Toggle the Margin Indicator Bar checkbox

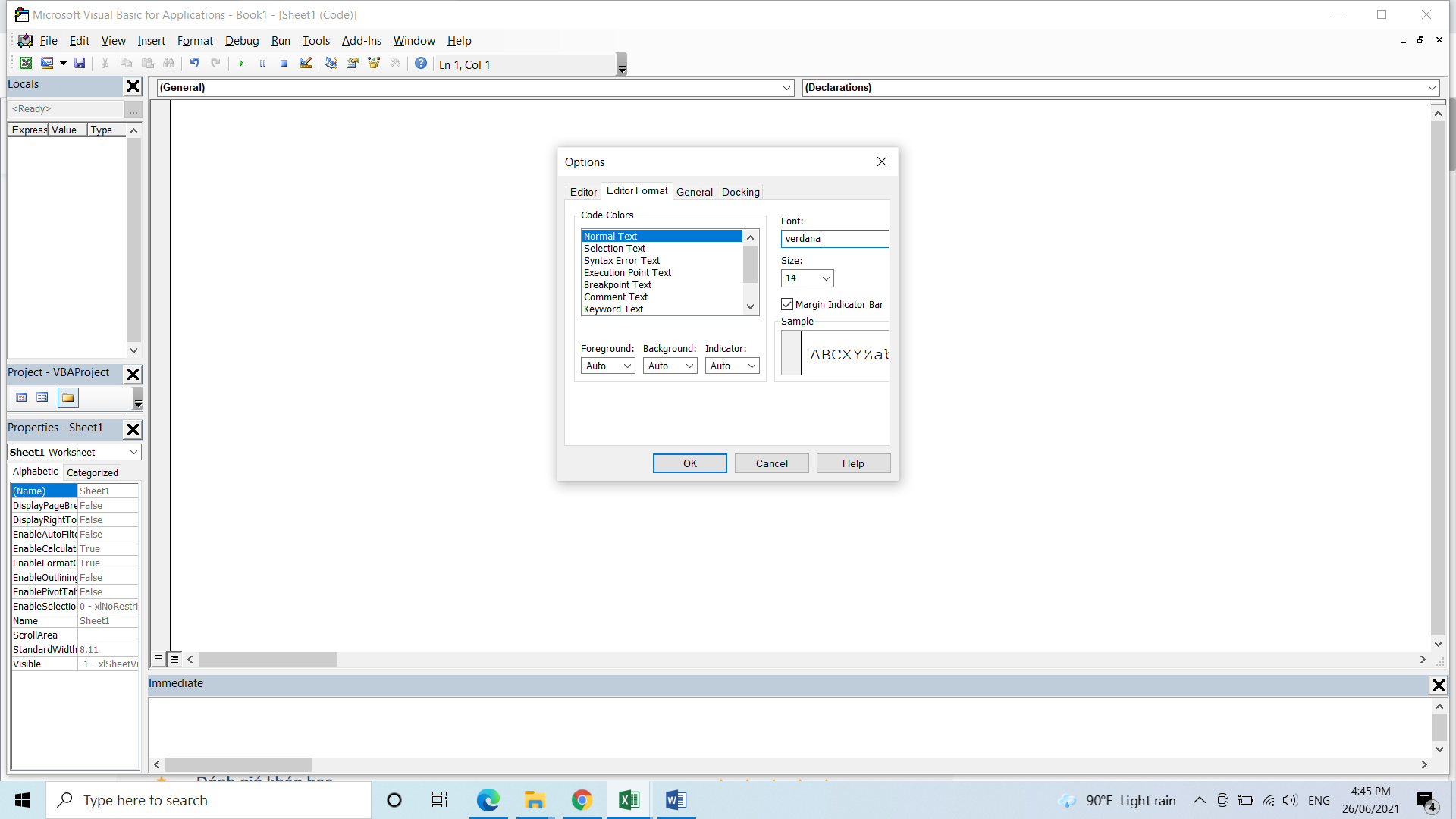(x=787, y=304)
